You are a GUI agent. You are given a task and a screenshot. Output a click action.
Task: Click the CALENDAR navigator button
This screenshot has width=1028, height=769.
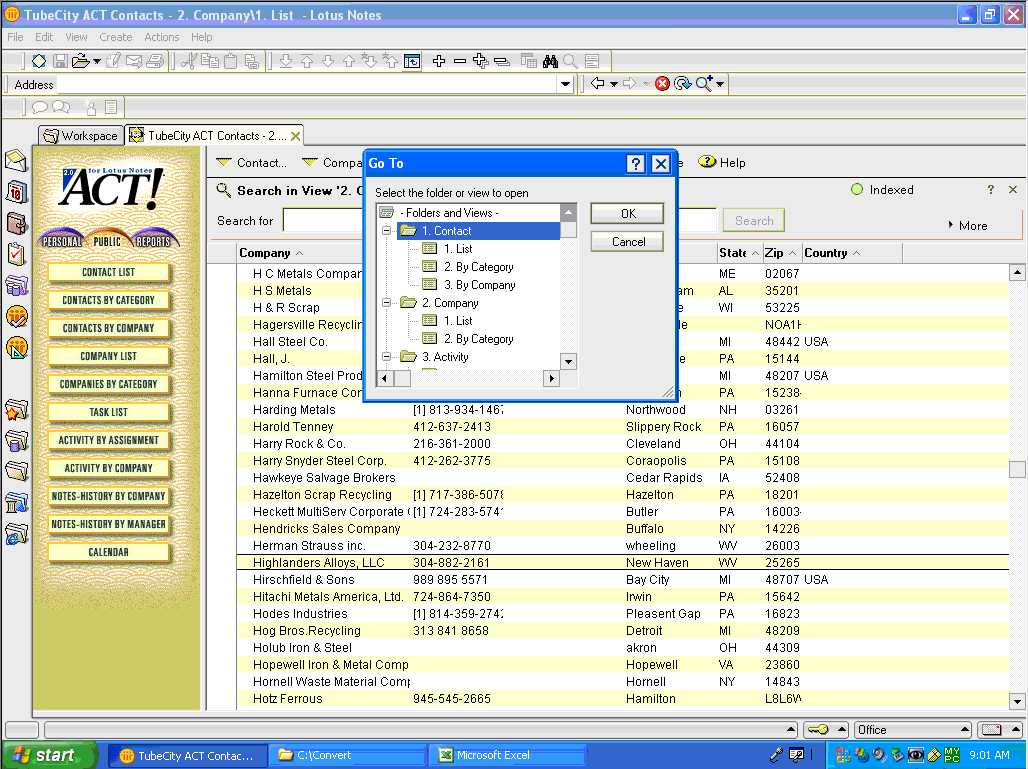pyautogui.click(x=108, y=552)
